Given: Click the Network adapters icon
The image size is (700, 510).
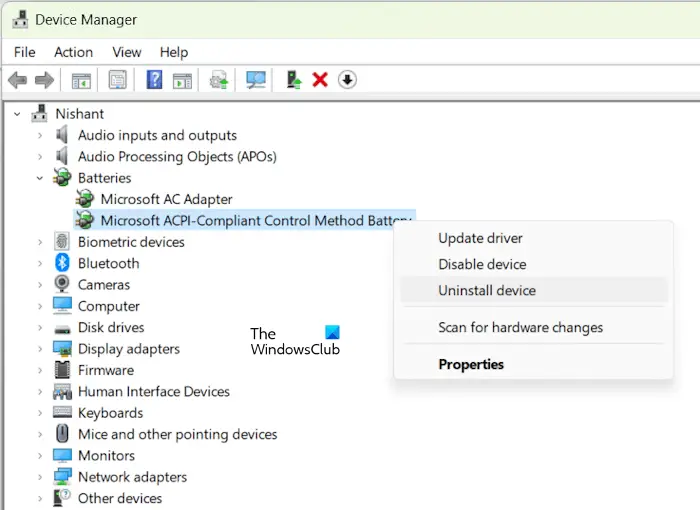Looking at the screenshot, I should 62,477.
